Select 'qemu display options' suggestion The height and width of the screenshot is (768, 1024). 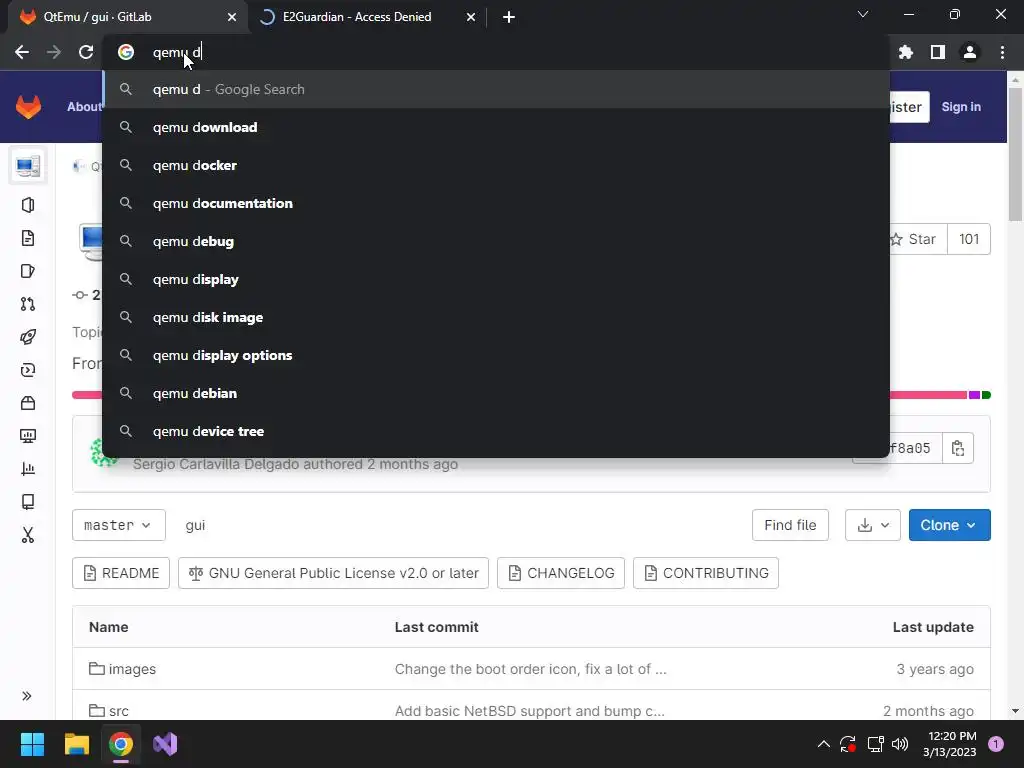tap(496, 355)
